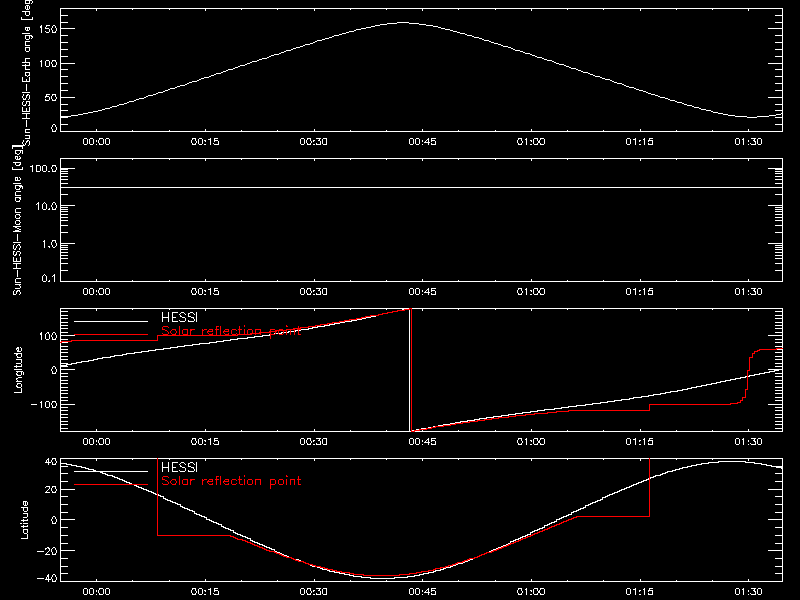
Task: Click the 40 tick label on Latitude plot
Action: click(51, 462)
